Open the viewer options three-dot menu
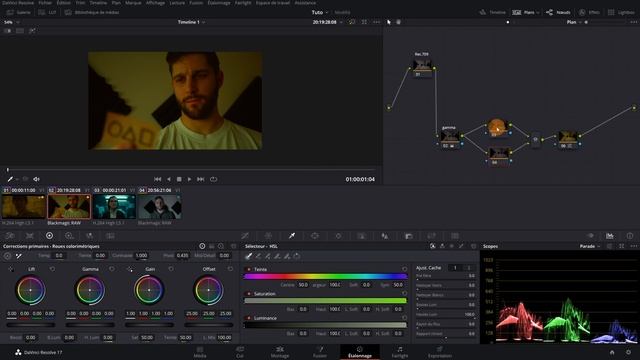Viewport: 640px width, 360px height. point(376,22)
